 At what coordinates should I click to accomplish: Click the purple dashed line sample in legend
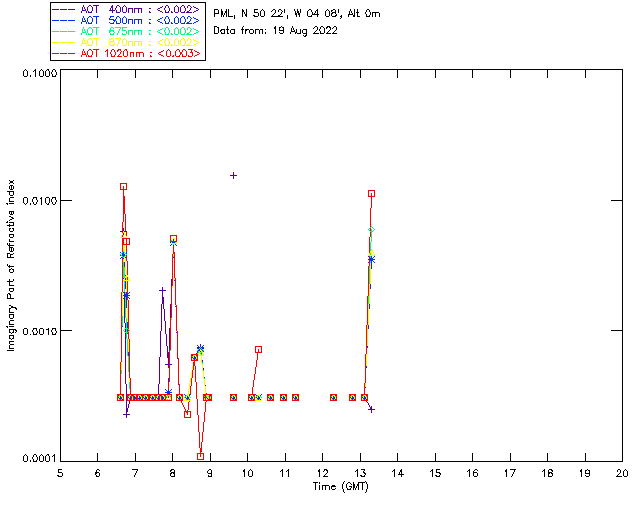[64, 9]
